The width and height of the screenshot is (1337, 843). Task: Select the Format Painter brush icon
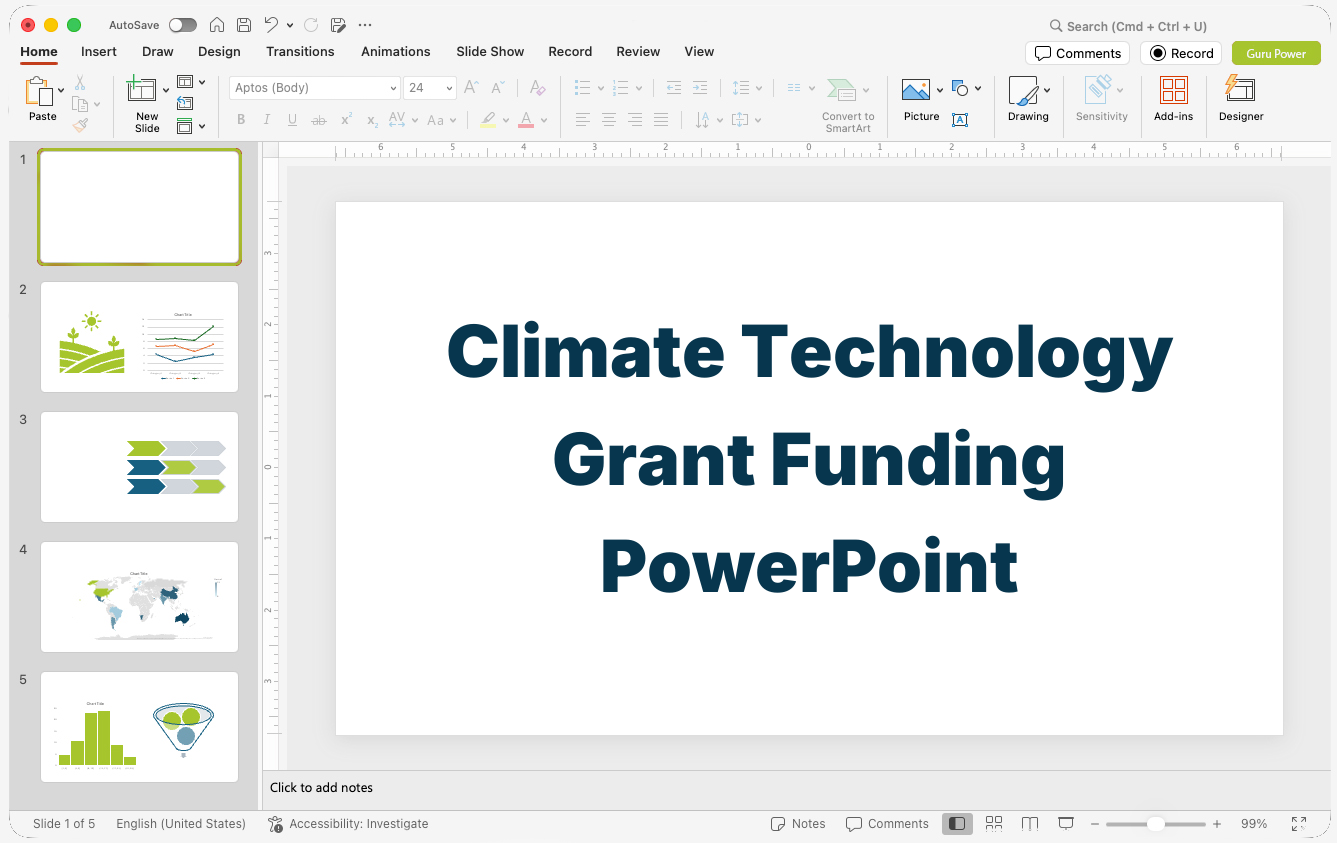click(80, 125)
